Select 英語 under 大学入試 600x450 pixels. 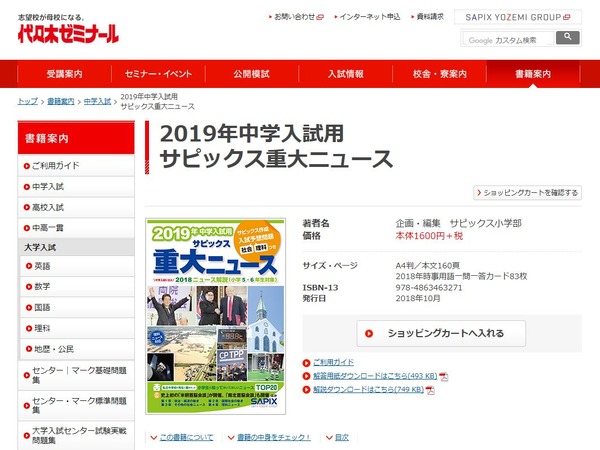tap(77, 266)
